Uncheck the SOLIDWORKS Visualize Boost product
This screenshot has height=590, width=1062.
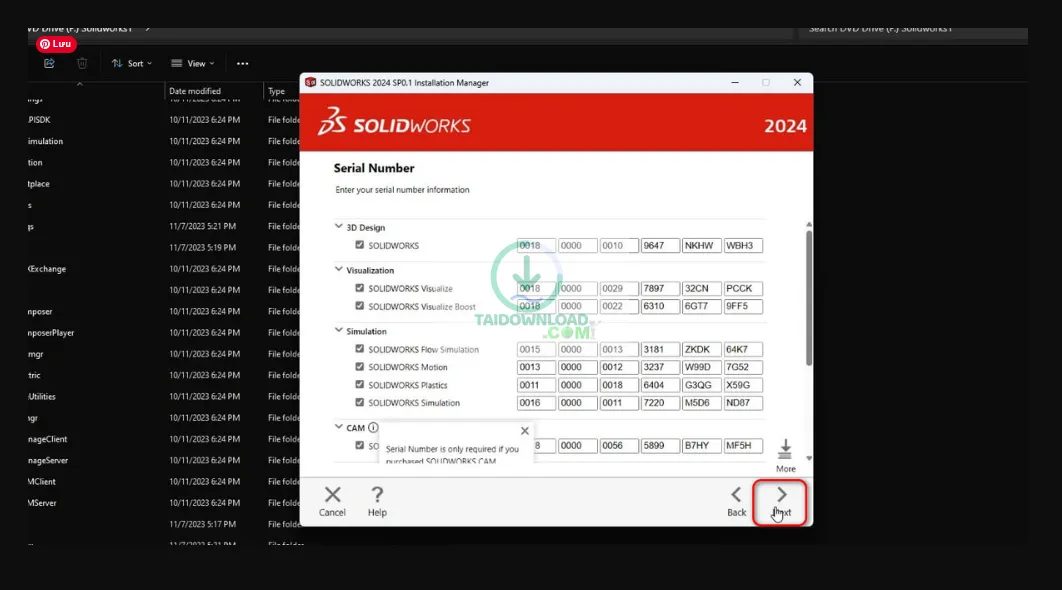(359, 306)
